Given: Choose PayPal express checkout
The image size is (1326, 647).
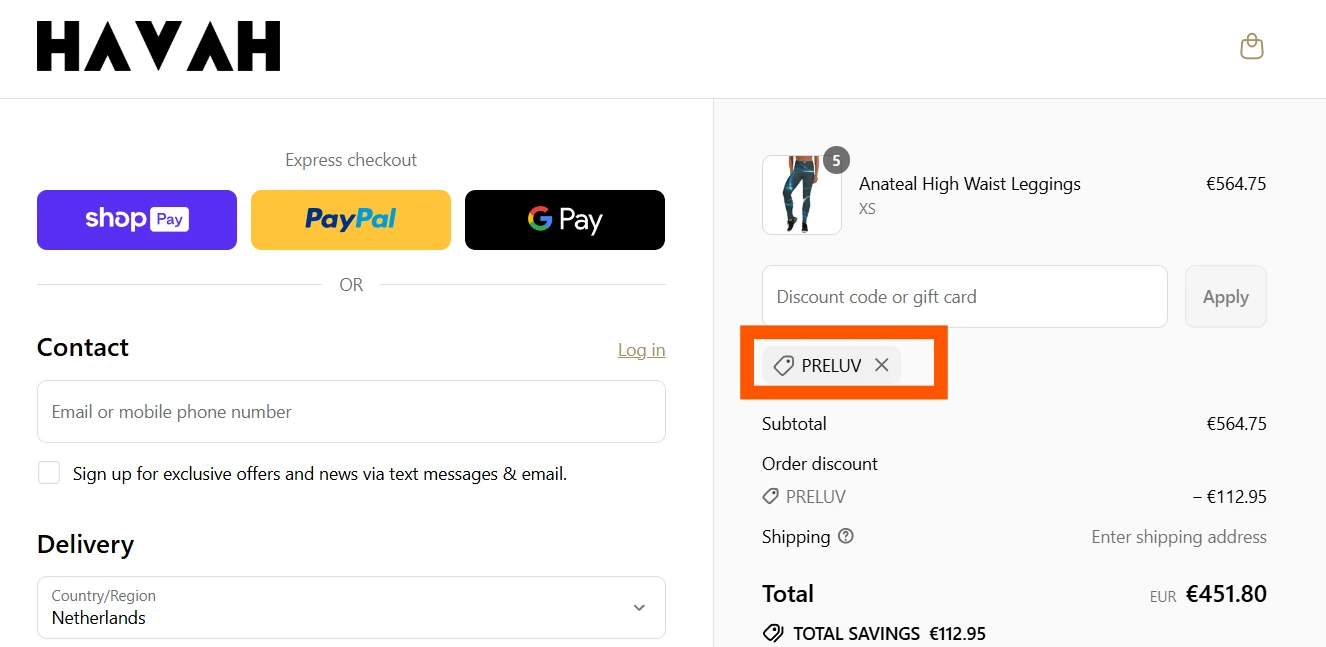Looking at the screenshot, I should 351,220.
